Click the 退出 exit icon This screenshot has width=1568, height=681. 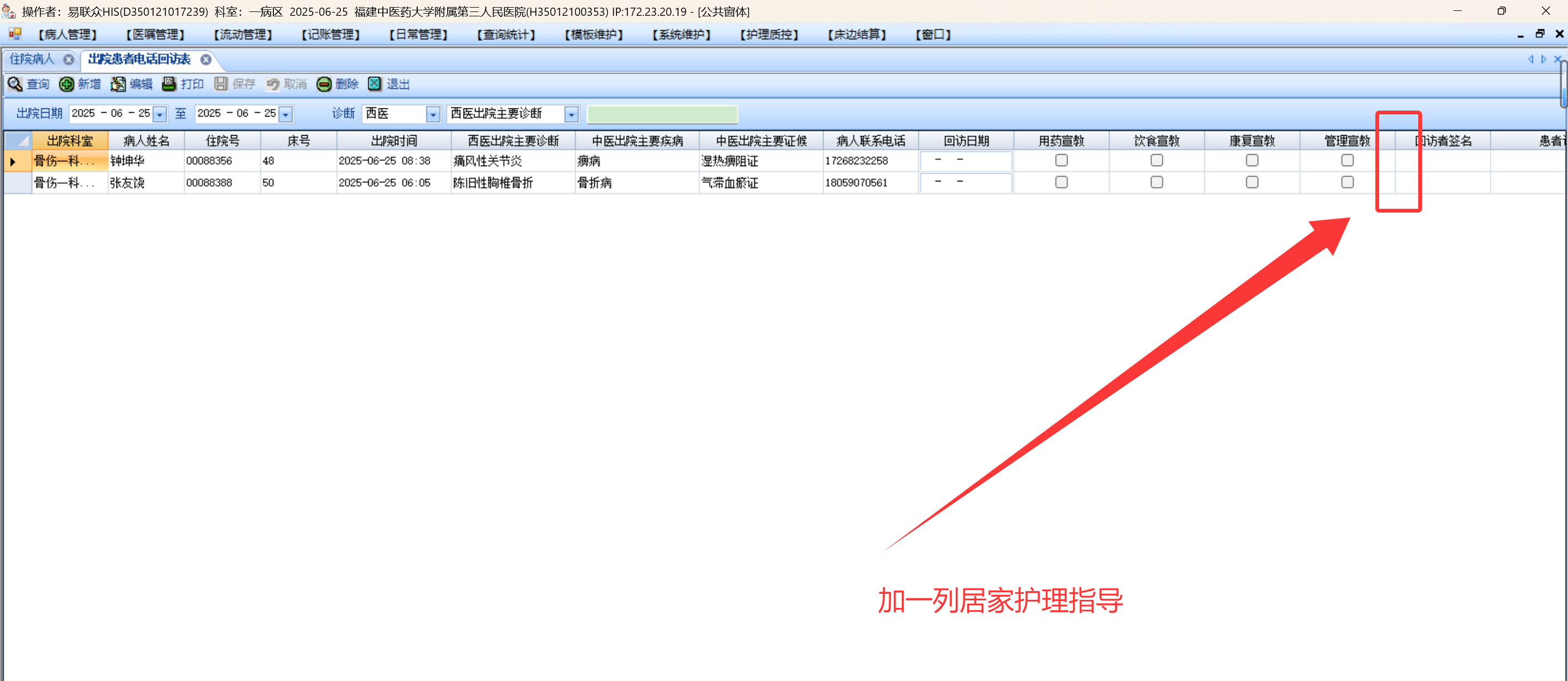point(375,84)
